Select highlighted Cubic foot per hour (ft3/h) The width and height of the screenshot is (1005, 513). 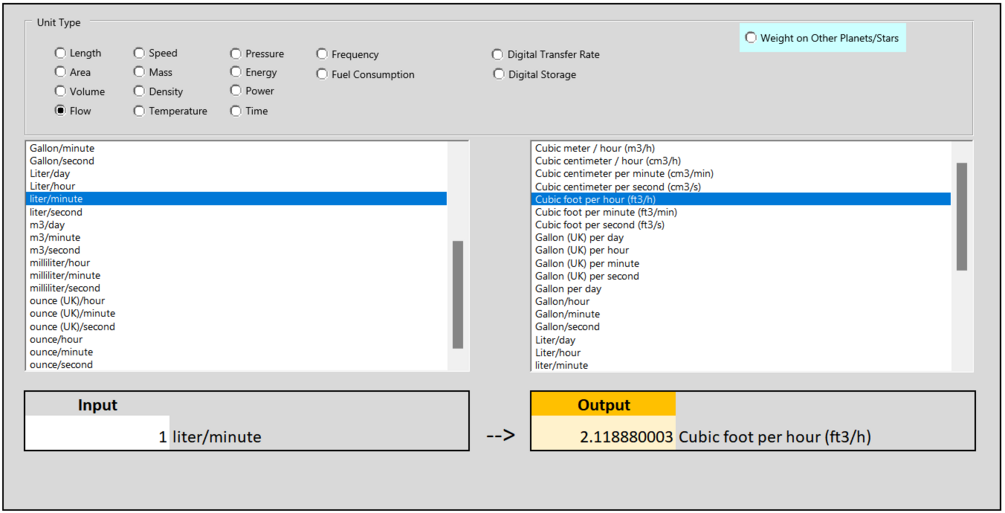pyautogui.click(x=741, y=199)
